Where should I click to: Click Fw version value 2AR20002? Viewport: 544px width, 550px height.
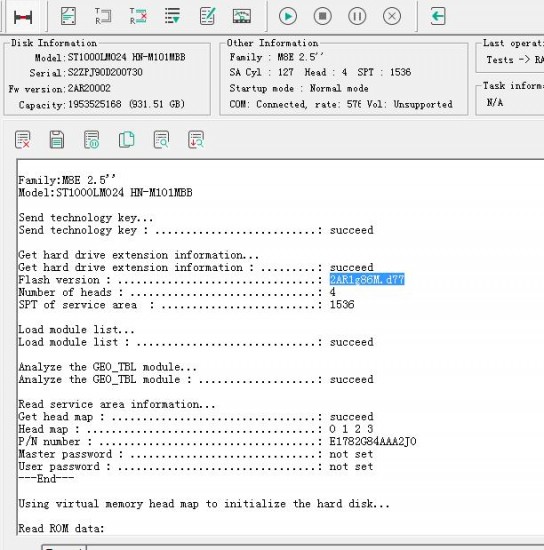click(89, 88)
